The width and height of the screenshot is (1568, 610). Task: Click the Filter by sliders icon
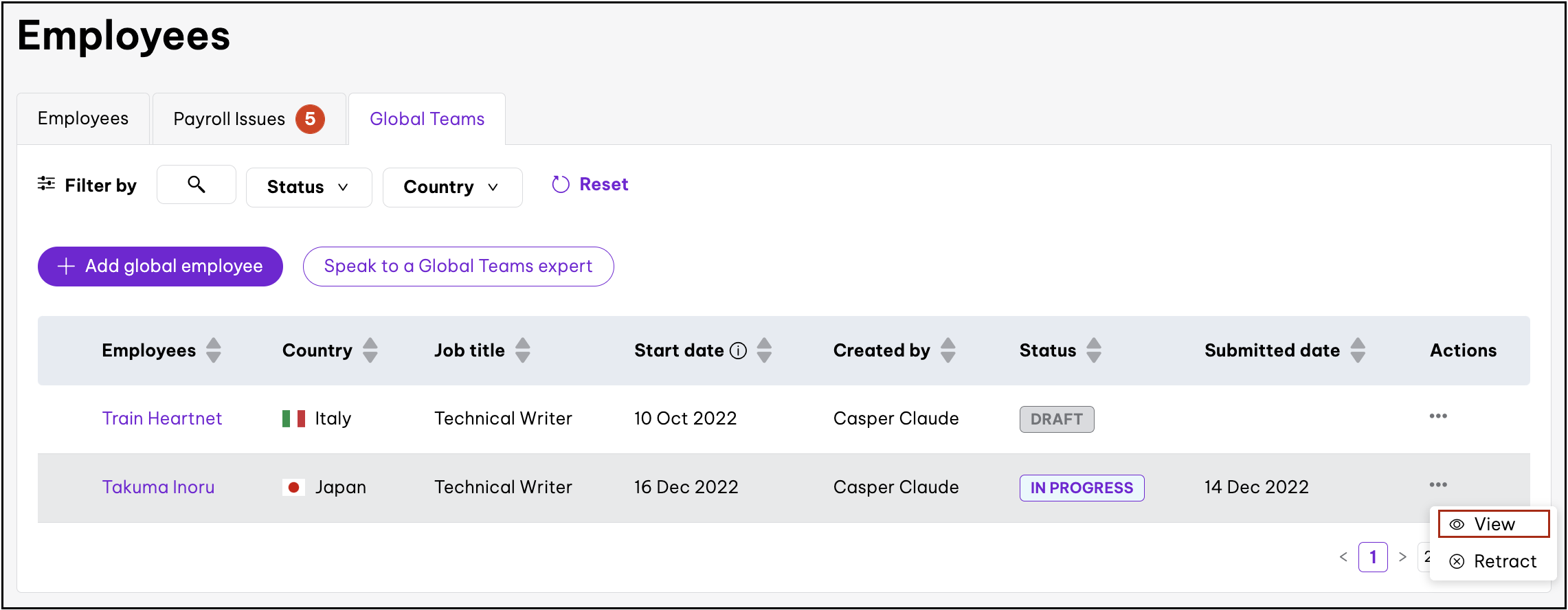46,183
